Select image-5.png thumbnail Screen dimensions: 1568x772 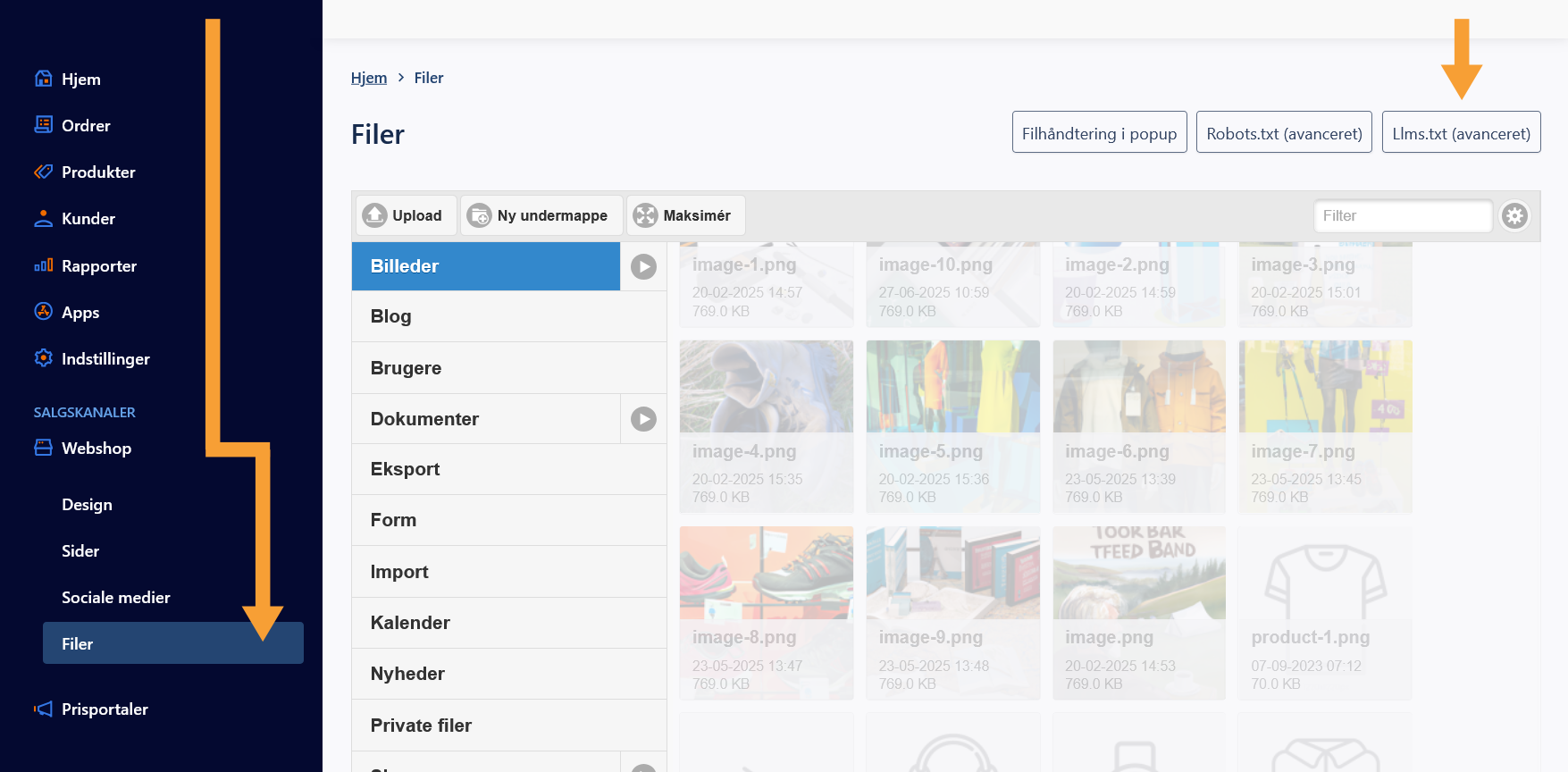953,427
